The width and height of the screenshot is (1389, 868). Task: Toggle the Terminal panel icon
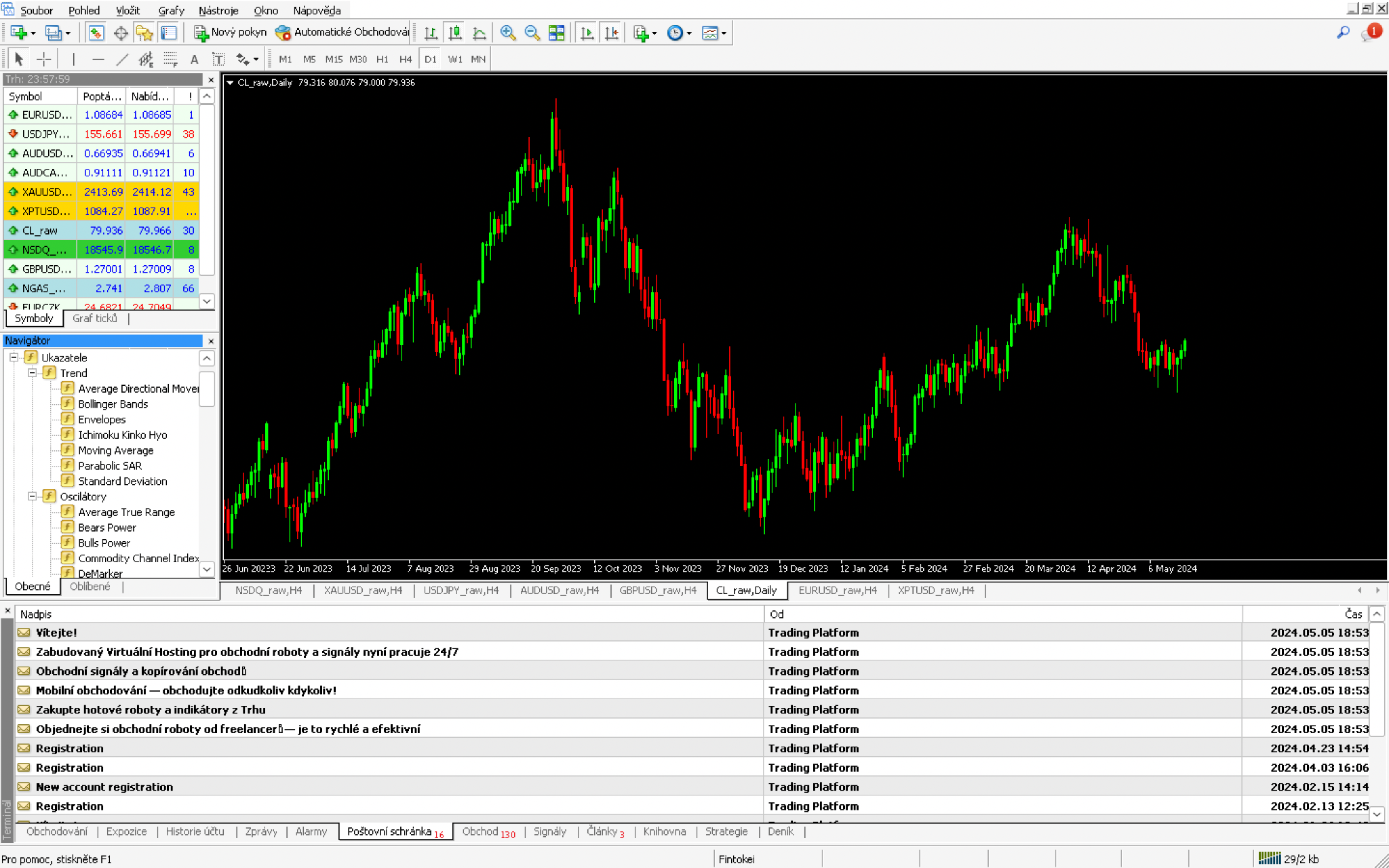168,33
